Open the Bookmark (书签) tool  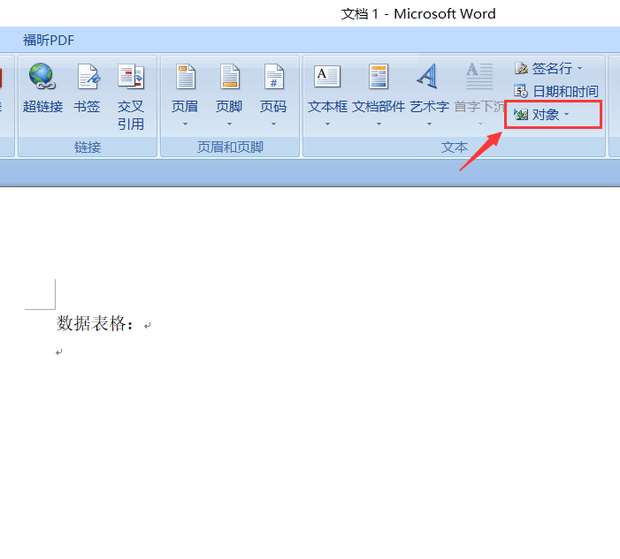tap(87, 88)
